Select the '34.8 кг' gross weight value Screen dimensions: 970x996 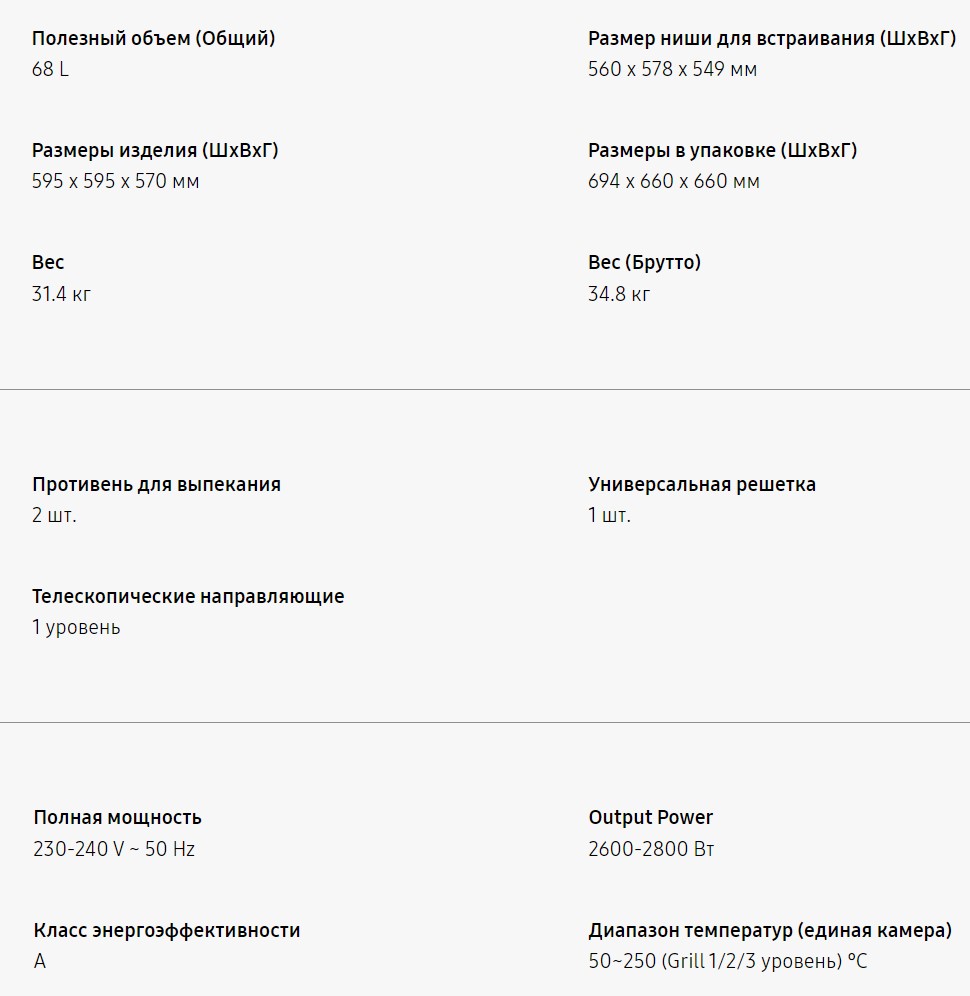[618, 294]
